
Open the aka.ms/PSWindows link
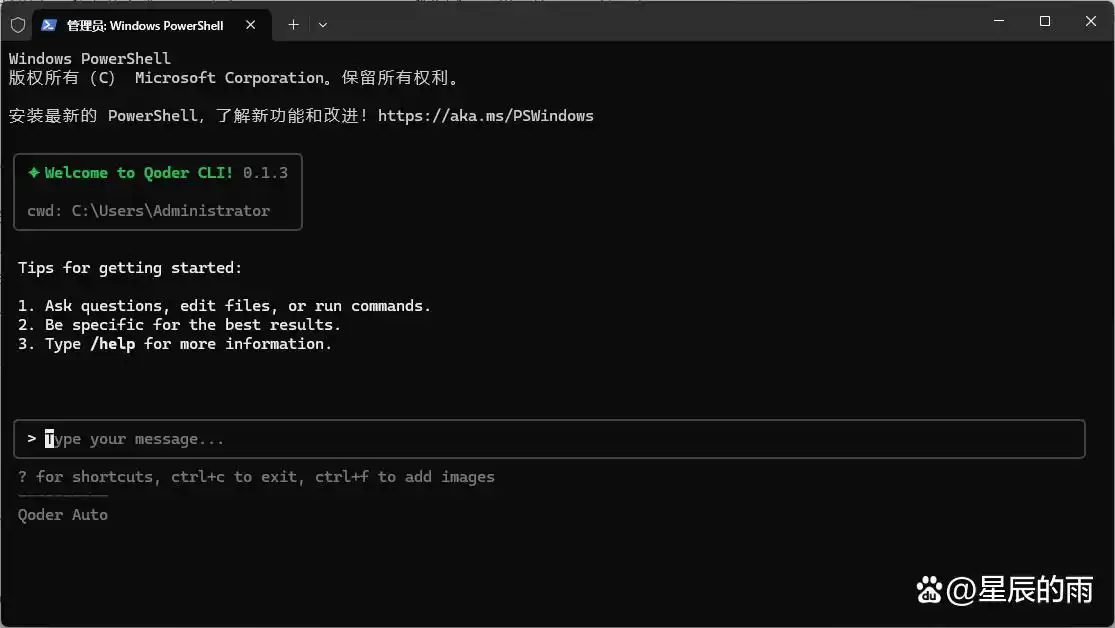pos(486,115)
